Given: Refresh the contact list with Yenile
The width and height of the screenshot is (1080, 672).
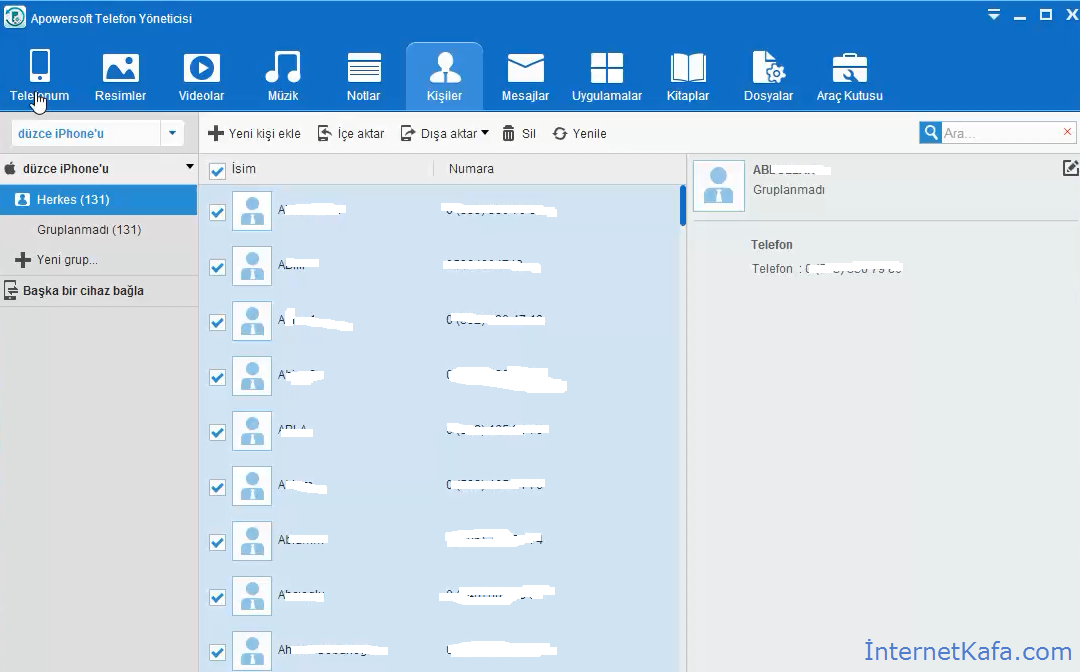Looking at the screenshot, I should [579, 134].
